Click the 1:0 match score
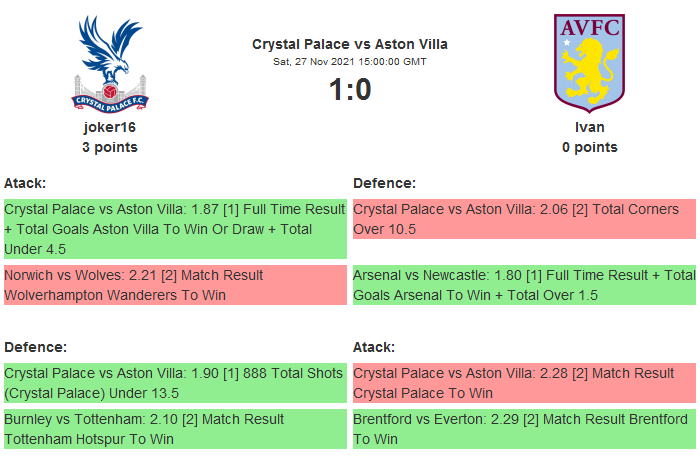 click(x=350, y=90)
